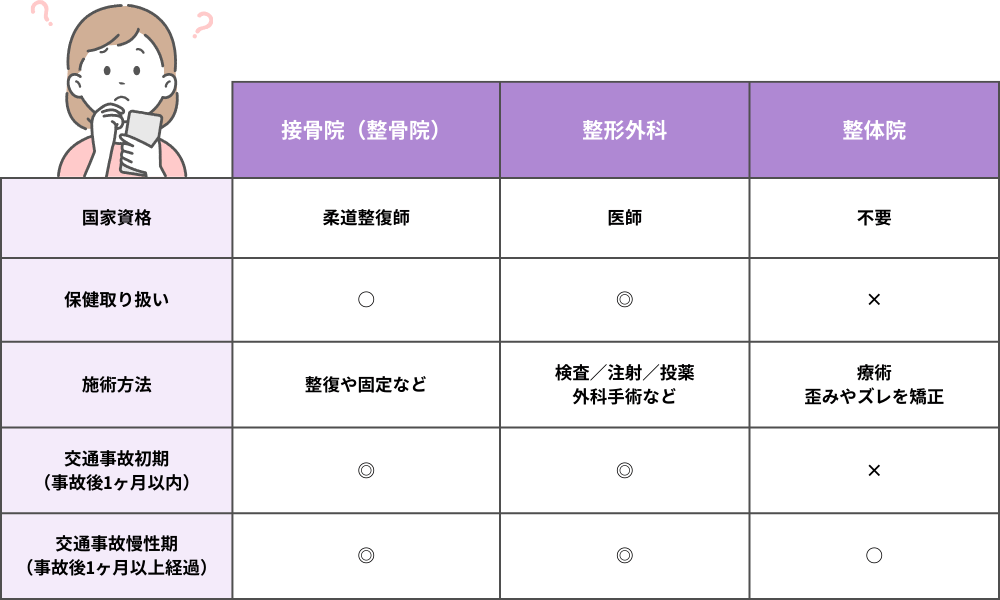Click the single circle in 保健取り扱い row
1000x600 pixels.
pyautogui.click(x=366, y=299)
